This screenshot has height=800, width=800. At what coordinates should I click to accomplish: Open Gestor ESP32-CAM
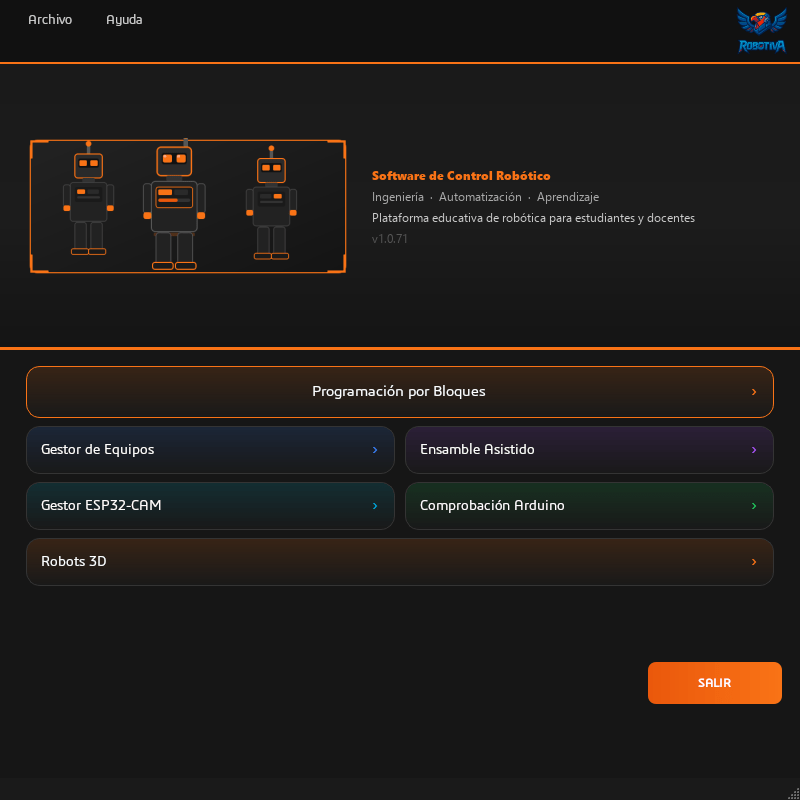click(210, 506)
